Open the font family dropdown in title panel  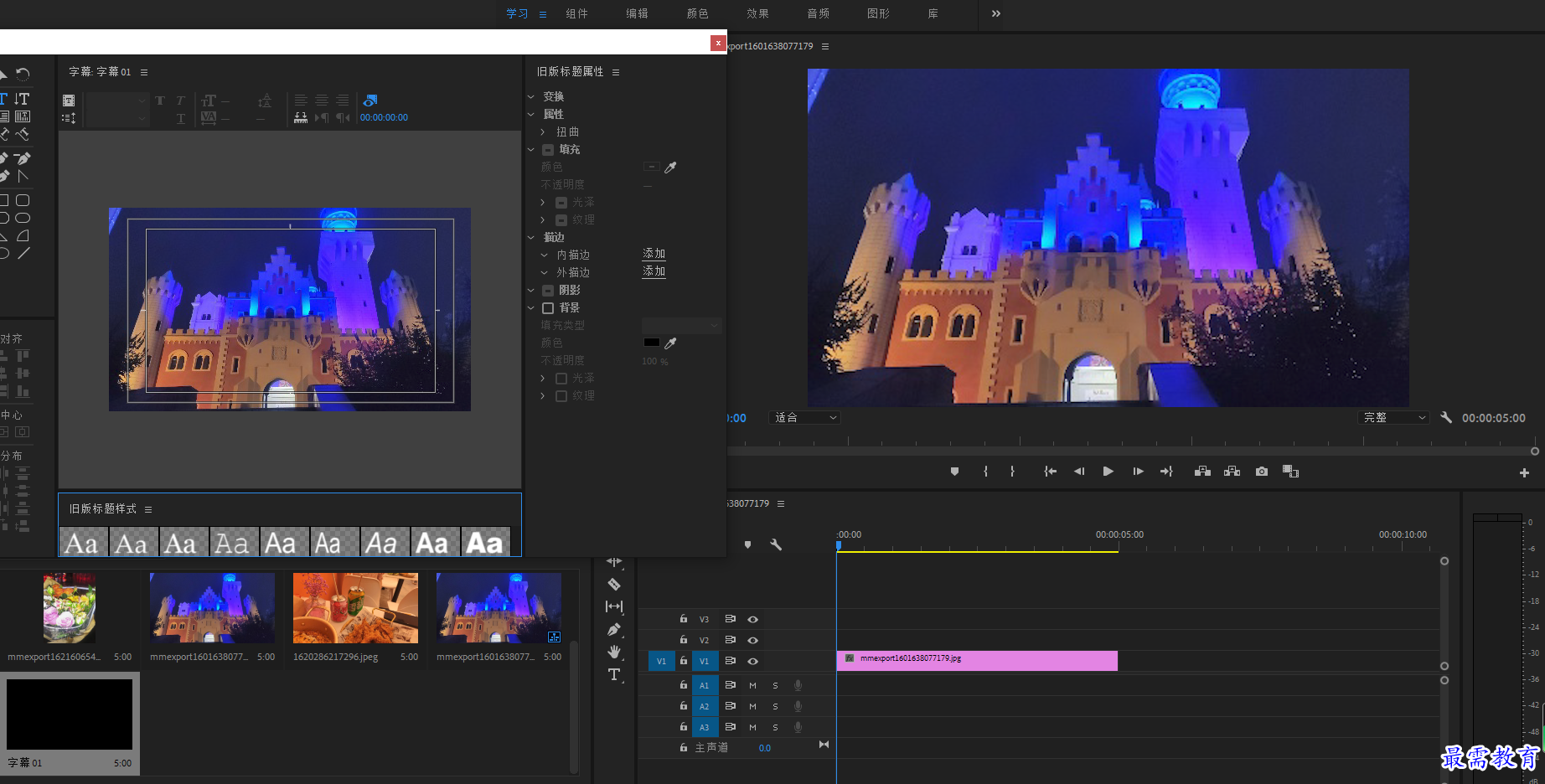pos(117,101)
